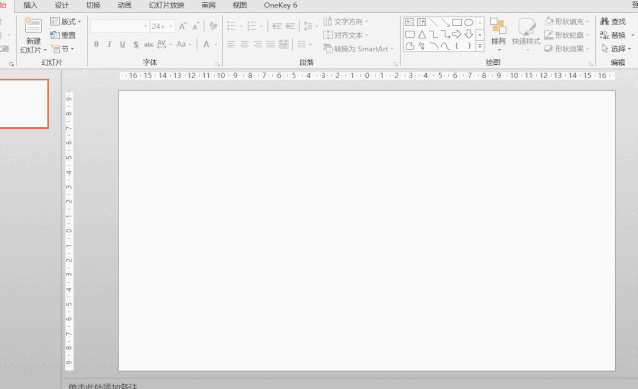Open Quick Styles (快速样式) gallery
The image size is (638, 389).
coord(526,35)
